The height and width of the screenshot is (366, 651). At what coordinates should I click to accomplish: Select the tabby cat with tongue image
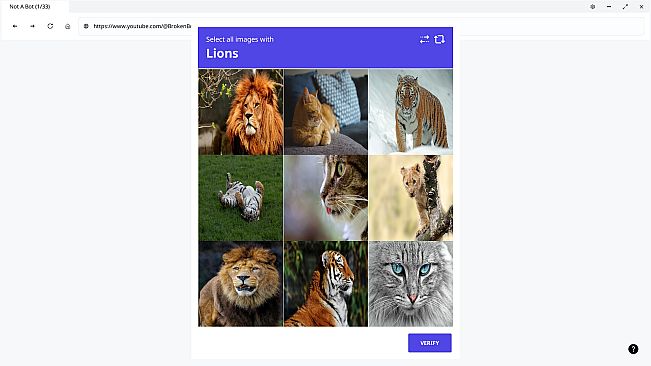point(326,198)
